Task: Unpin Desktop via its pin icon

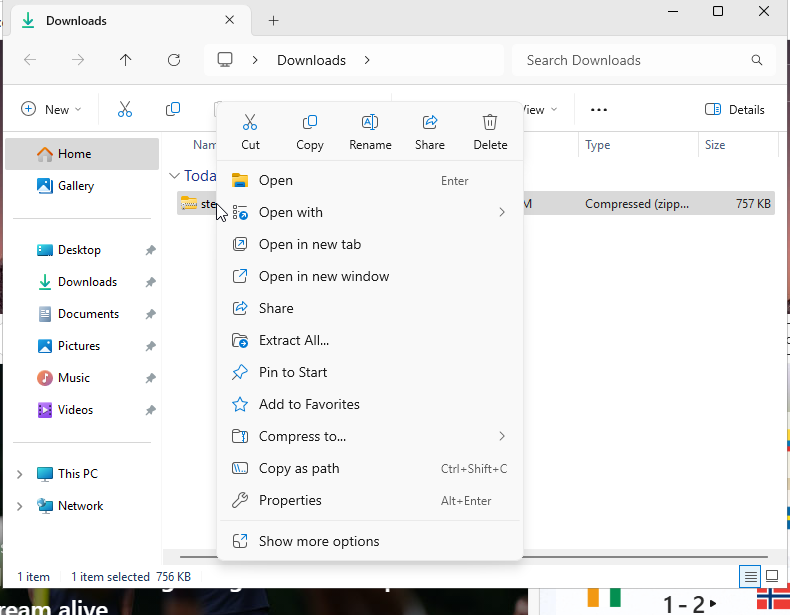Action: pos(150,250)
